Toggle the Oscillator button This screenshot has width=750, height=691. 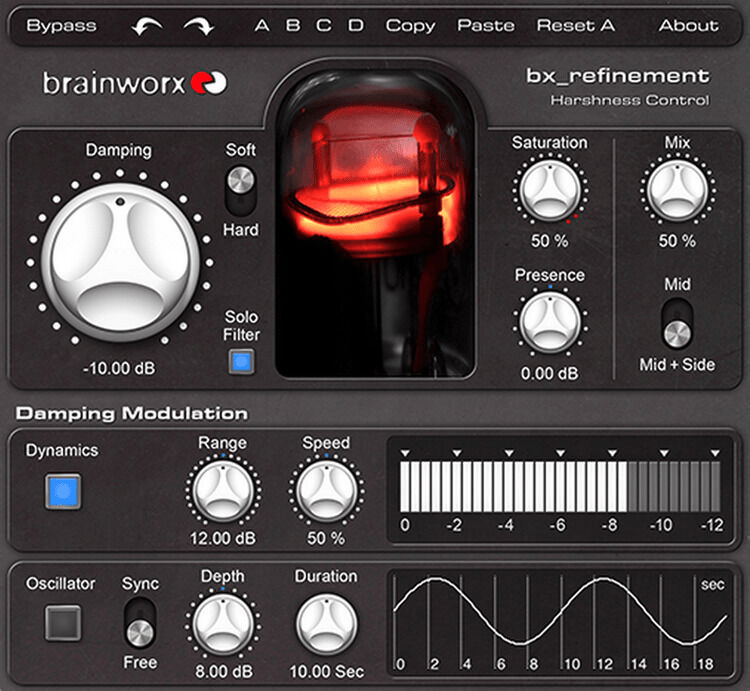(63, 623)
